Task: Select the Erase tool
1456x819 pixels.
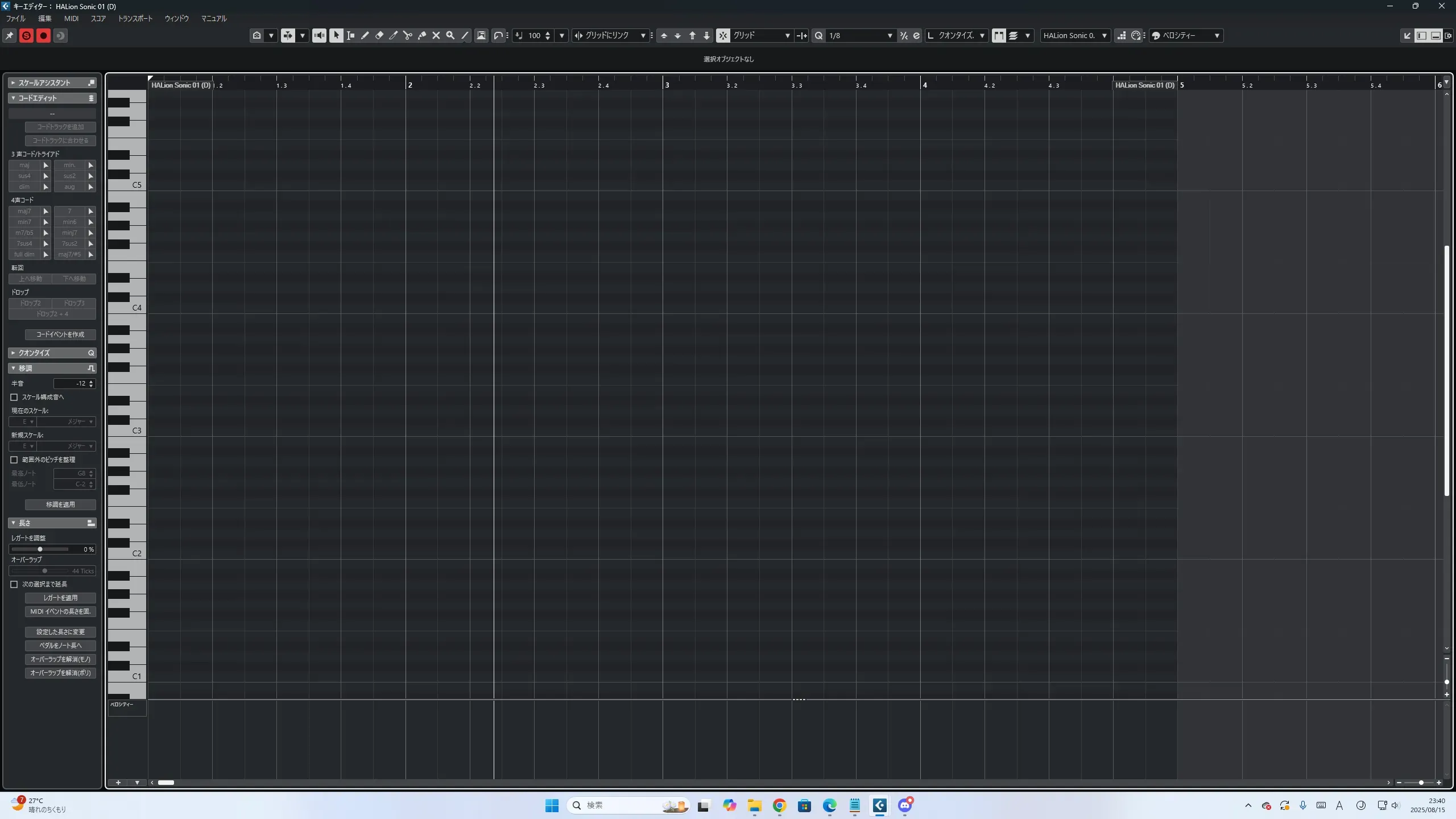Action: (379, 35)
